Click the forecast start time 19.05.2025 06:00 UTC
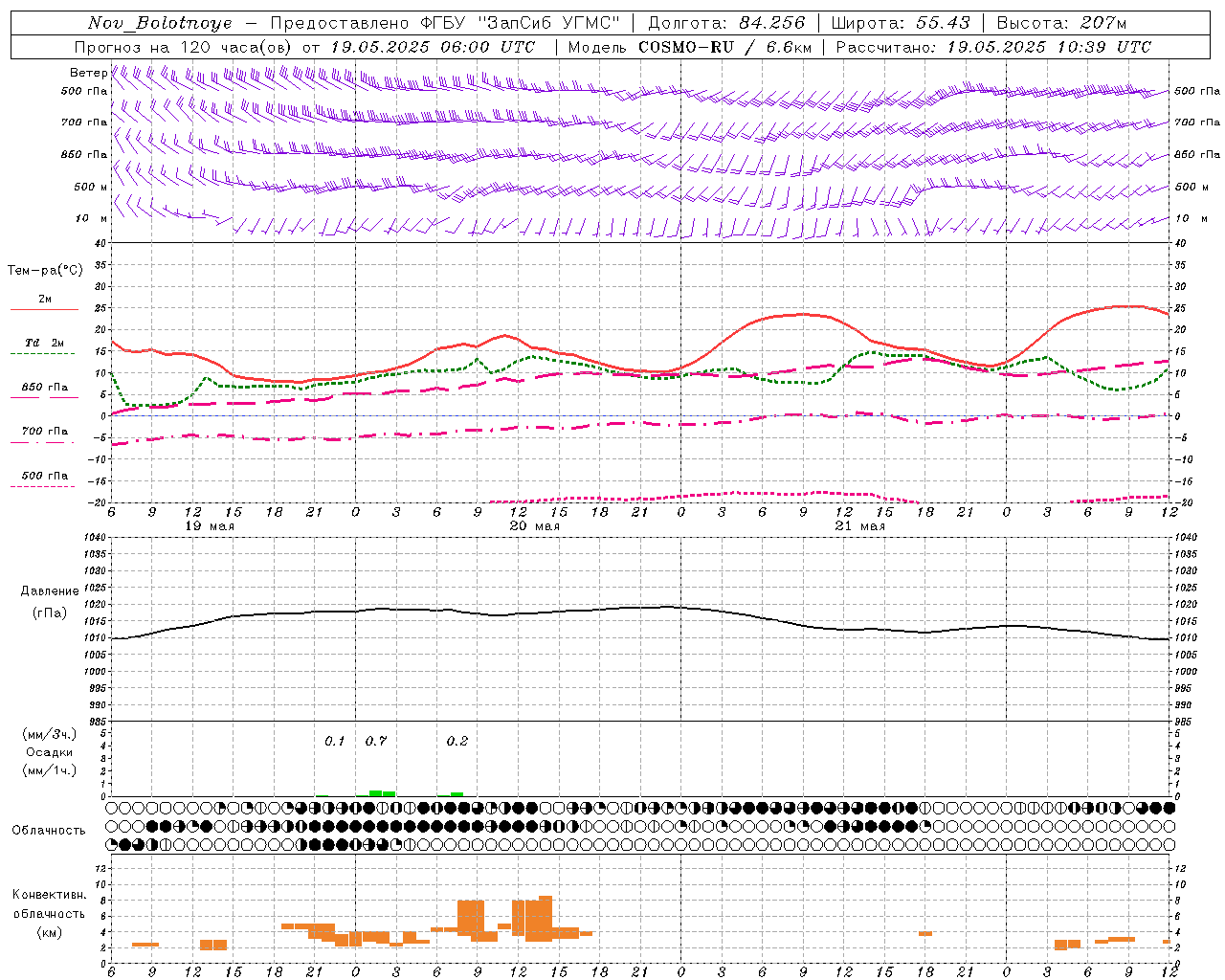Image resolution: width=1225 pixels, height=980 pixels. 433,47
